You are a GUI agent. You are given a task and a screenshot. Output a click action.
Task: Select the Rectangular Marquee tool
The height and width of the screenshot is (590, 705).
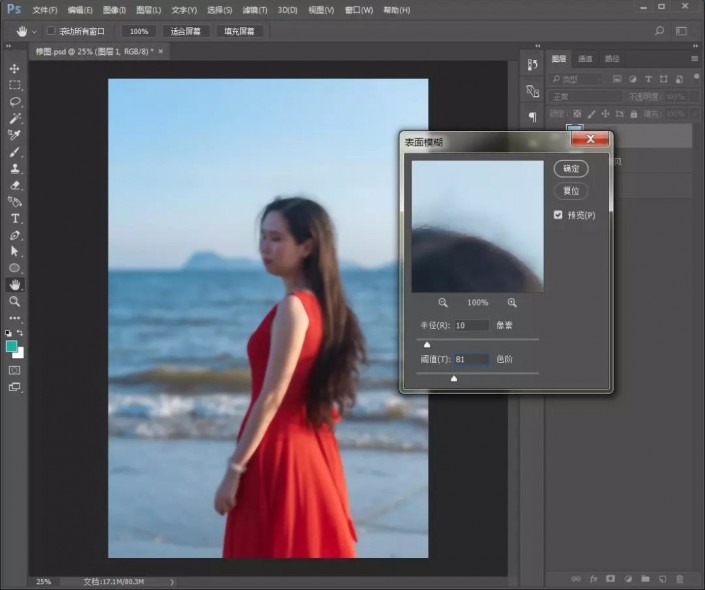click(14, 85)
